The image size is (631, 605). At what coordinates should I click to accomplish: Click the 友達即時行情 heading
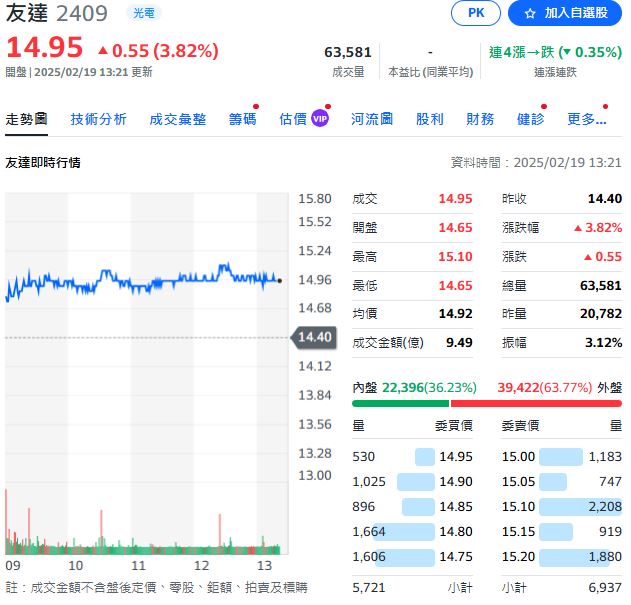43,163
